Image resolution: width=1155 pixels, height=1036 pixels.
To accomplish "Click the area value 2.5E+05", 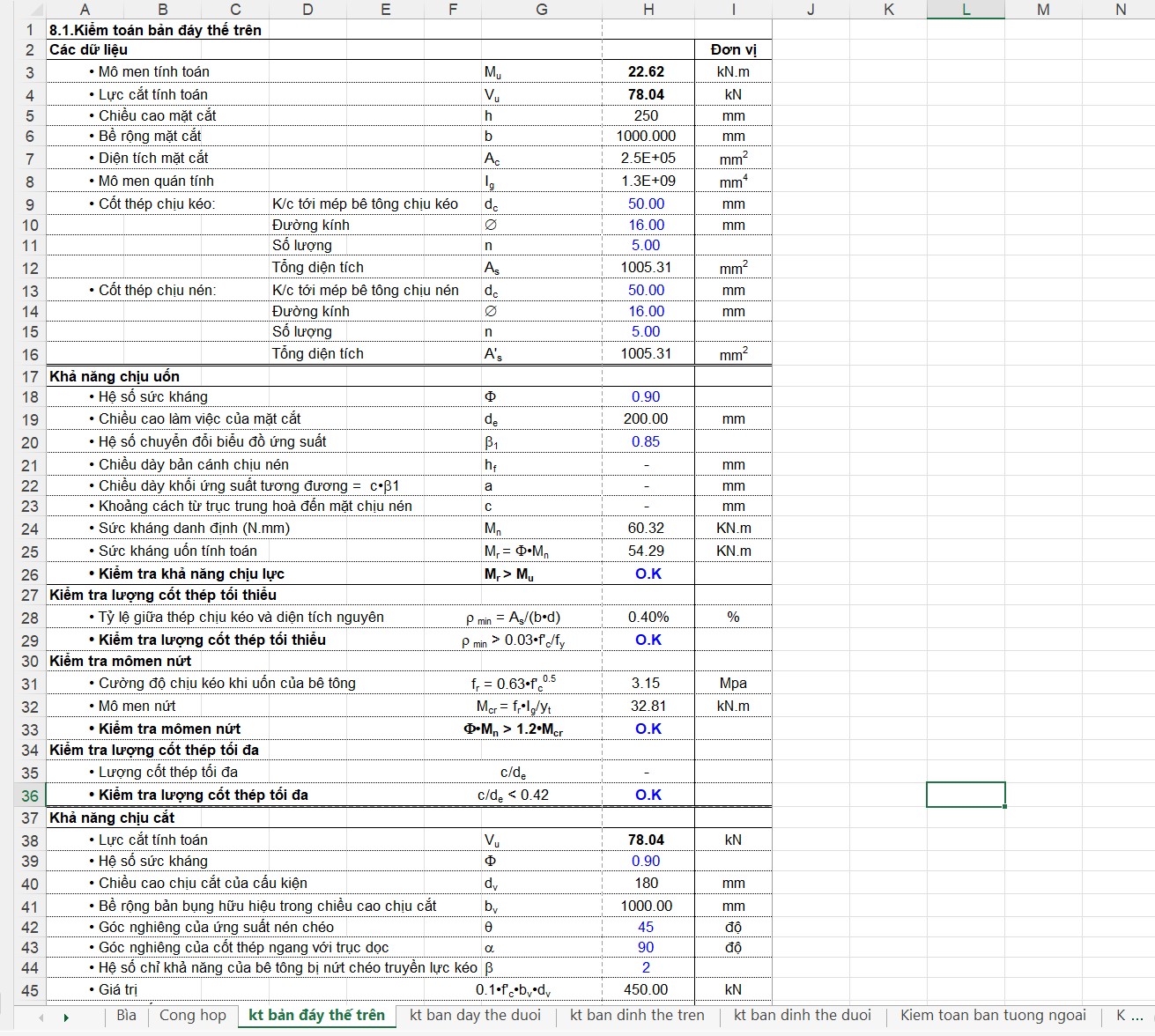I will [648, 158].
